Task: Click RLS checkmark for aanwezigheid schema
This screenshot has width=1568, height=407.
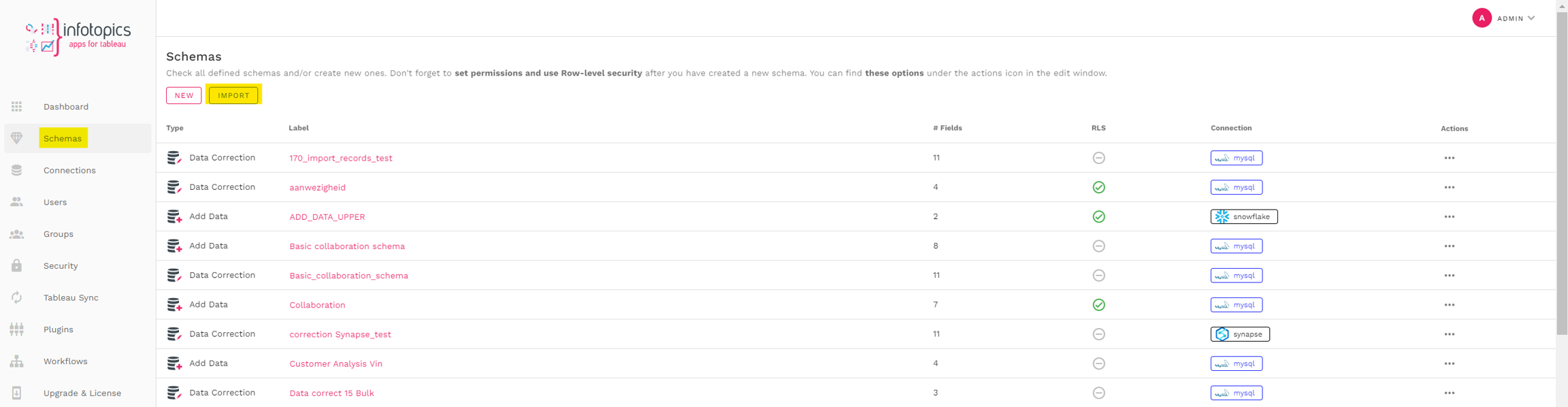Action: click(1098, 187)
